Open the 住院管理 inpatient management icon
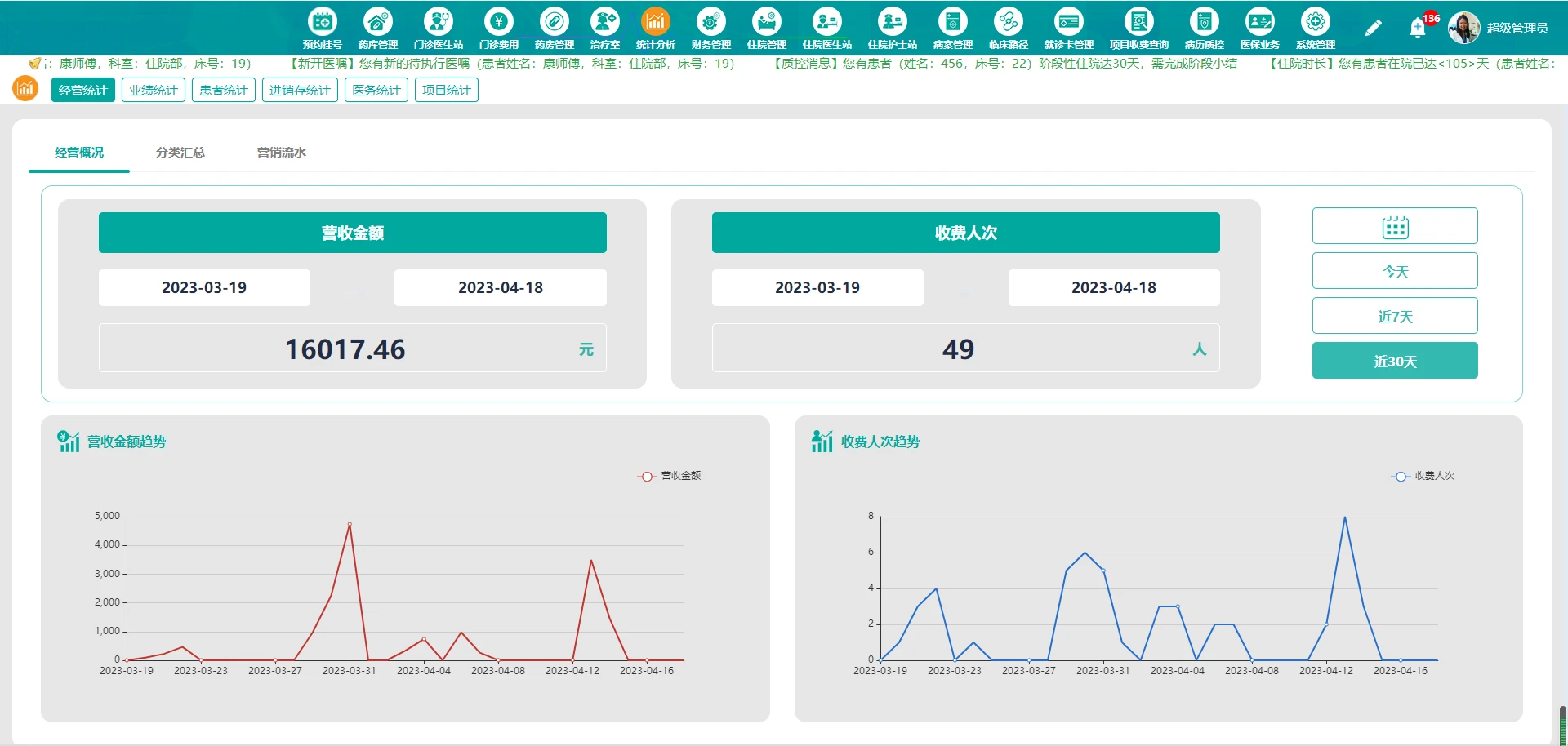 pyautogui.click(x=766, y=27)
